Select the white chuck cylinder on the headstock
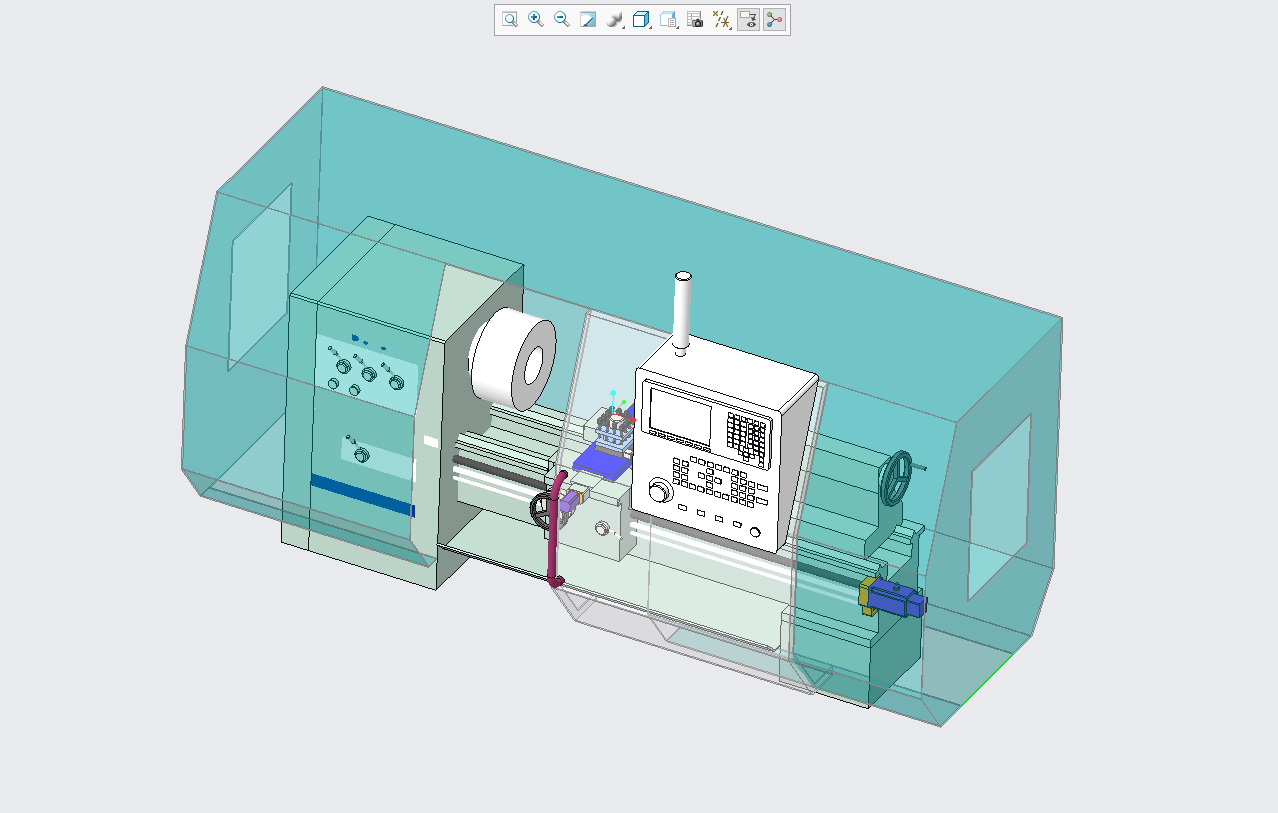This screenshot has height=813, width=1278. coord(512,359)
